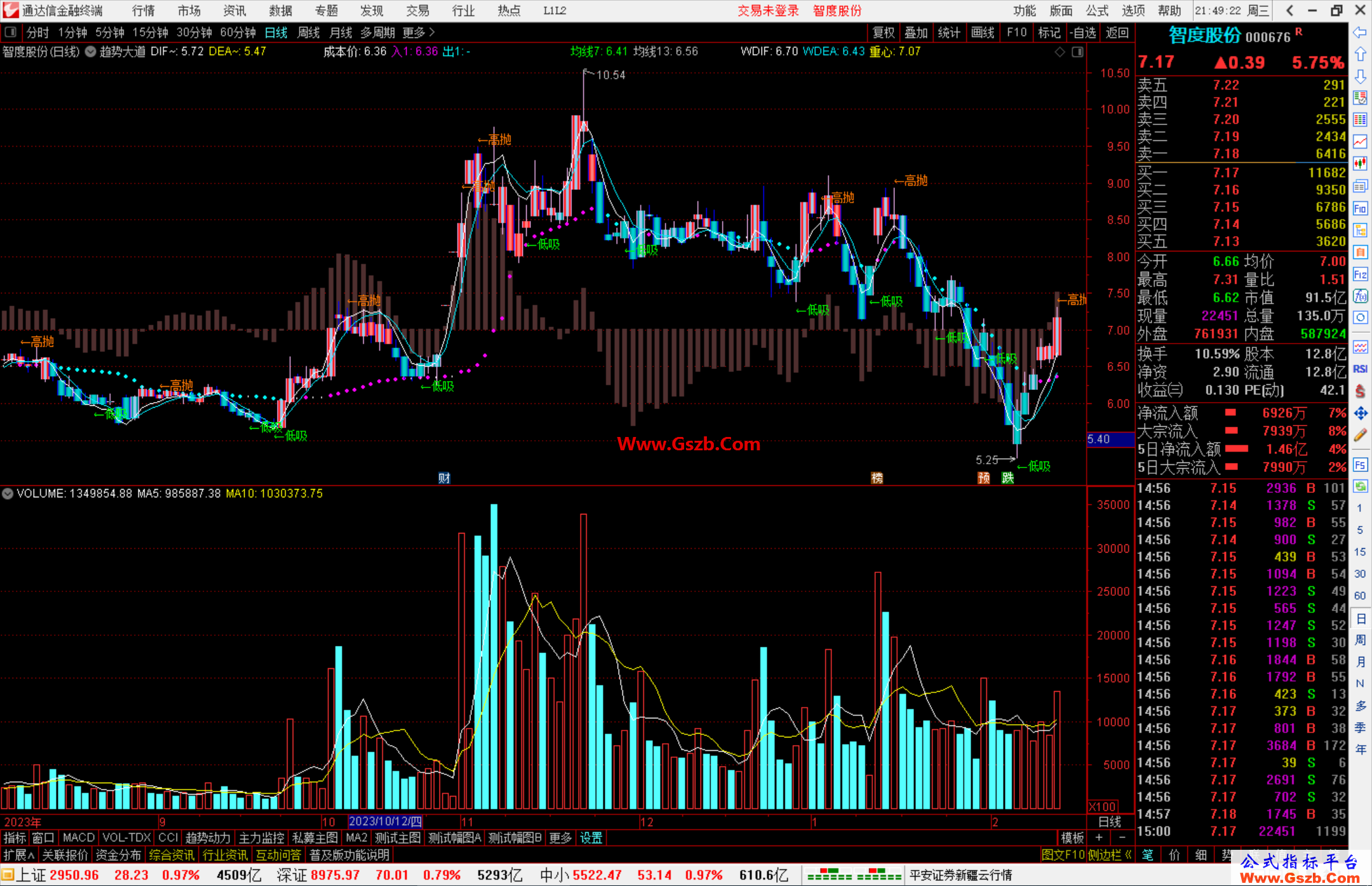This screenshot has width=1372, height=886.
Task: Click the 财 marker on the timeline
Action: [444, 478]
